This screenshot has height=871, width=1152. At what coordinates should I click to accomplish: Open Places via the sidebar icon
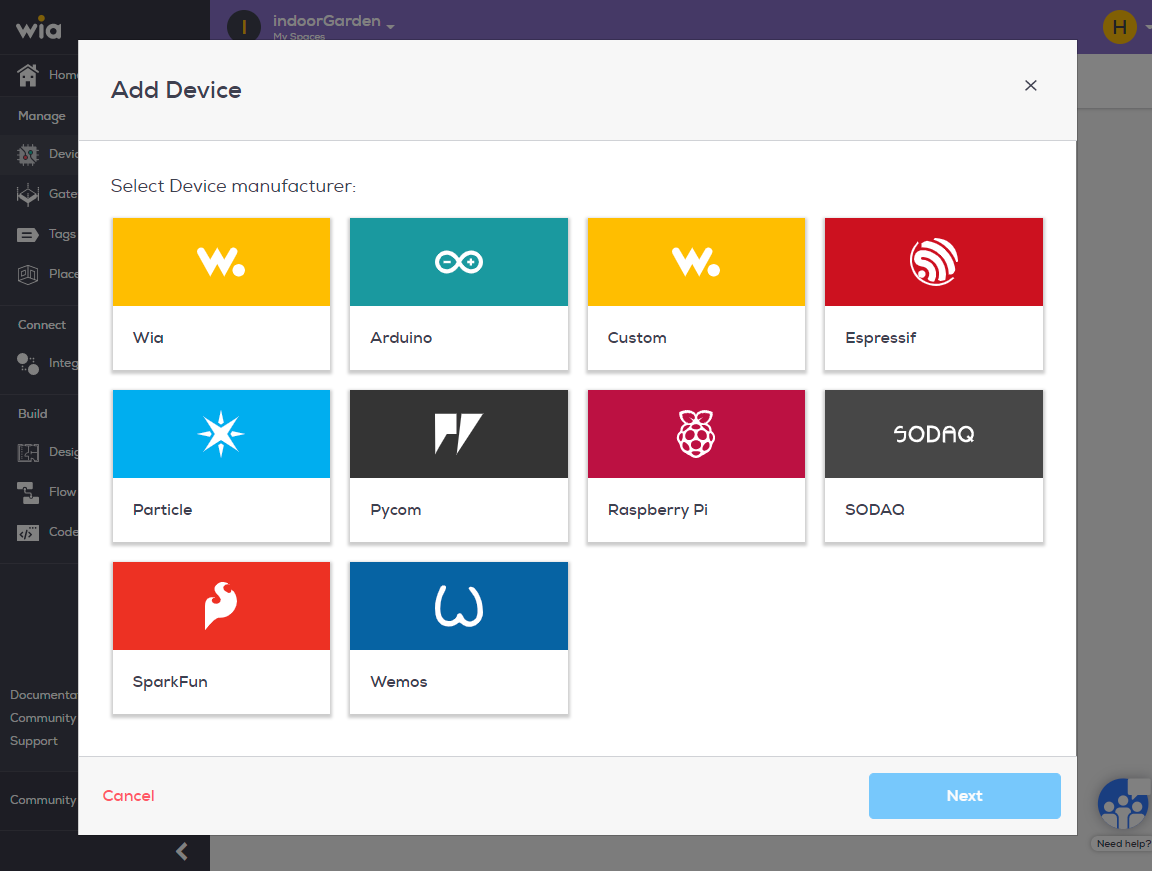coord(28,274)
